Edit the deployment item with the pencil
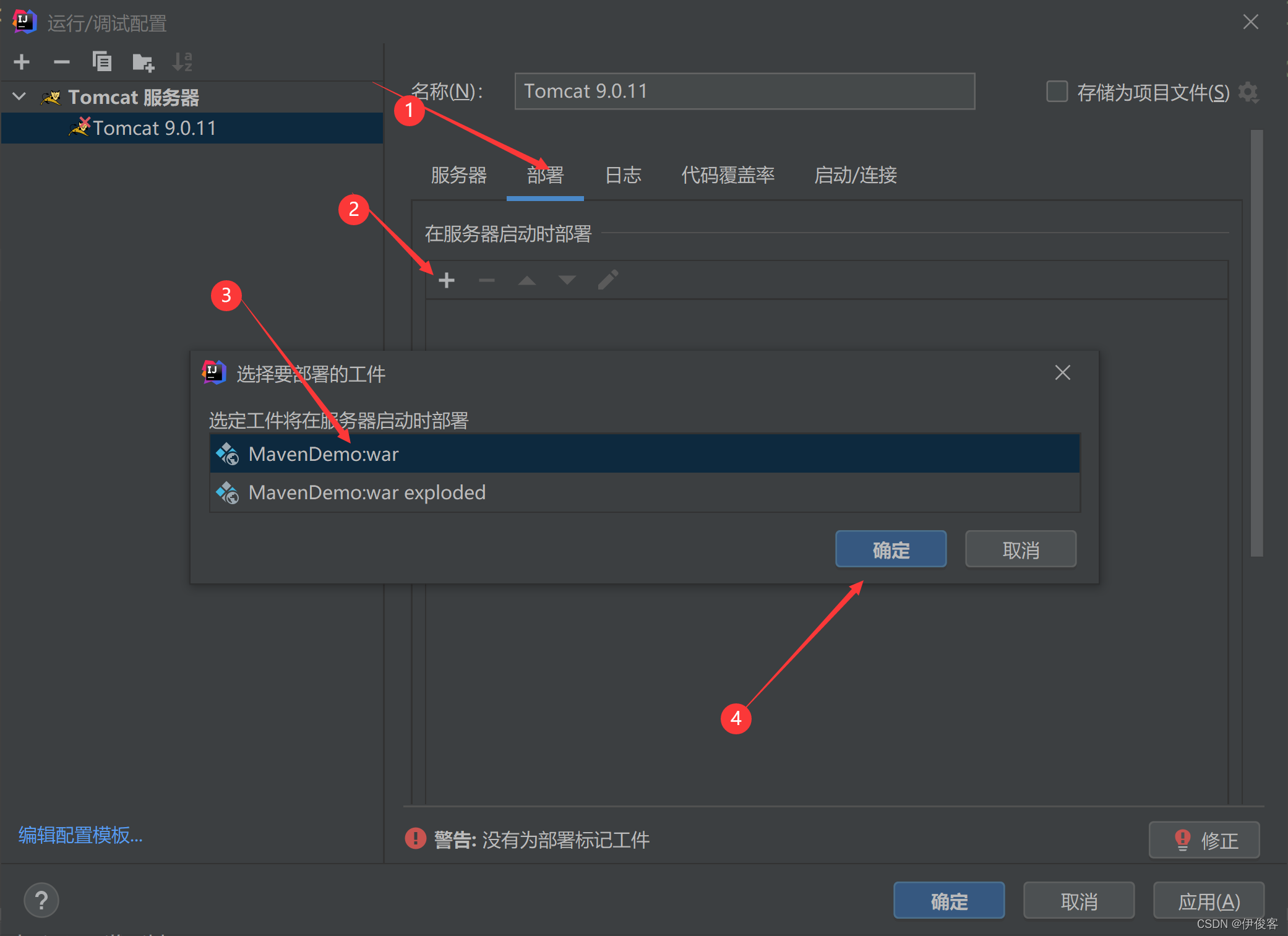Viewport: 1288px width, 936px height. (x=608, y=280)
